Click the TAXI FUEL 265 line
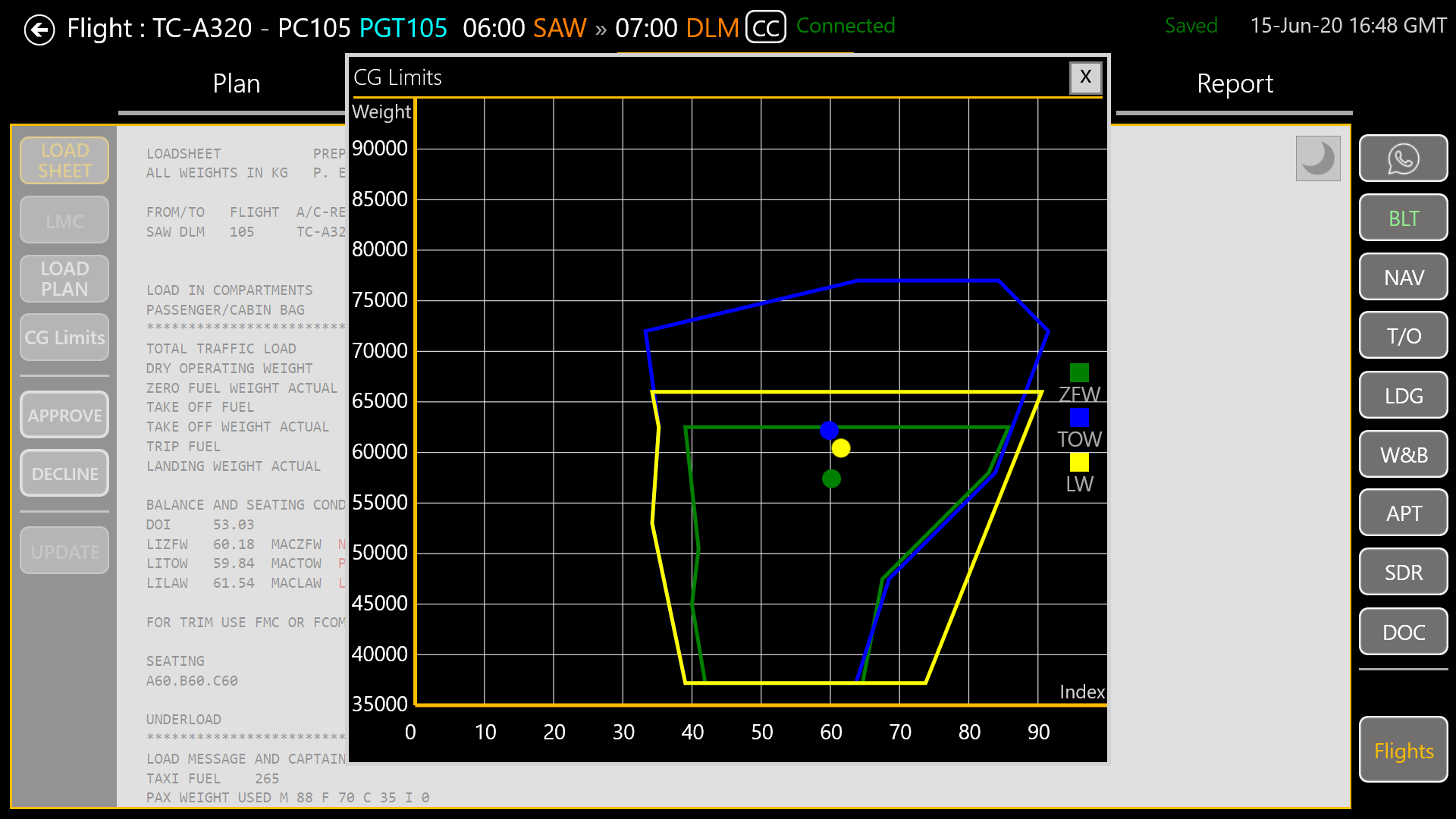 click(212, 779)
